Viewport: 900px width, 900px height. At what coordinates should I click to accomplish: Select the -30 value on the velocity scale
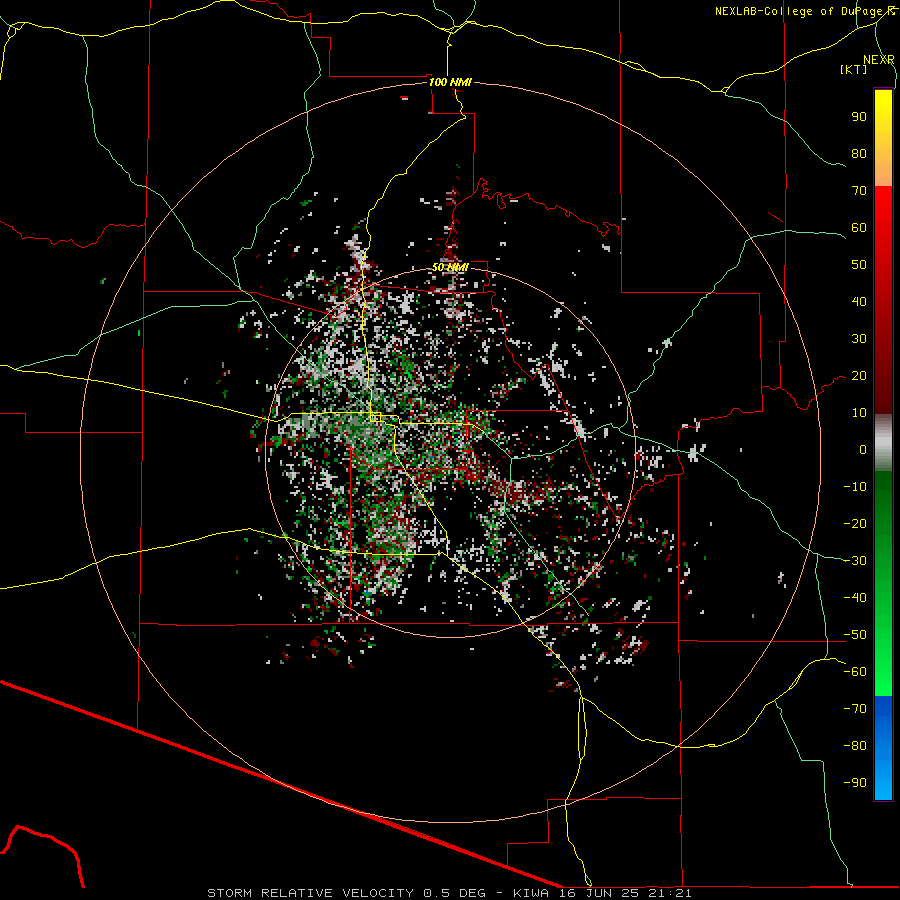pos(855,561)
